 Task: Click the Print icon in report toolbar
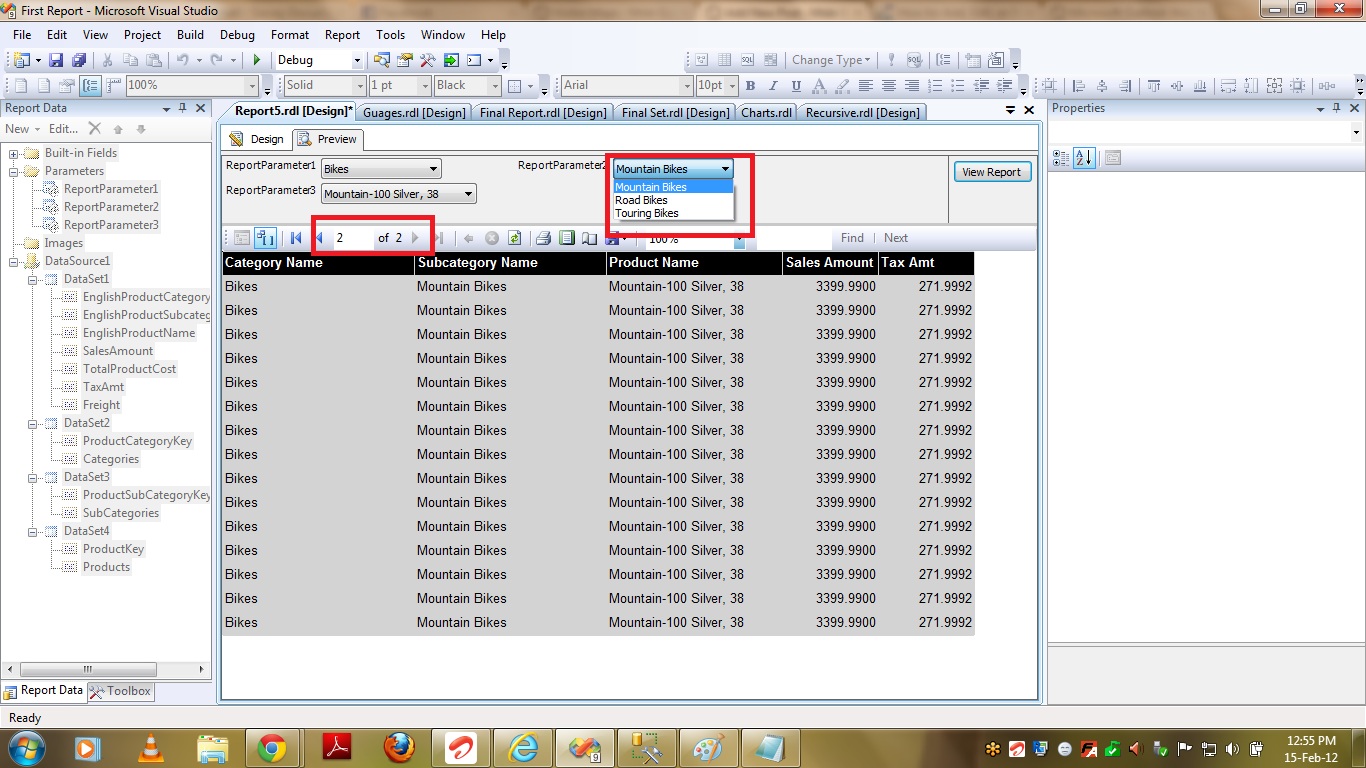click(x=543, y=238)
